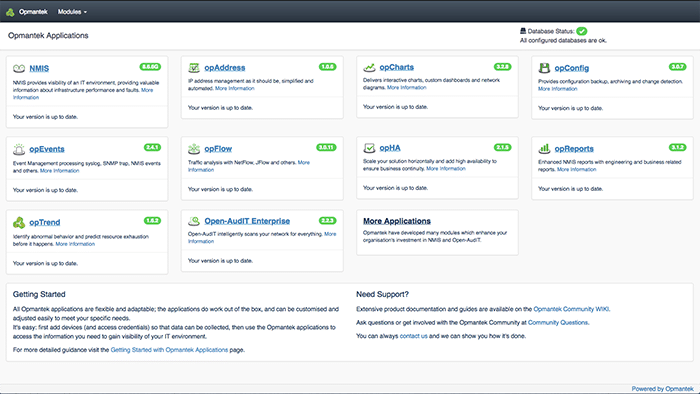Click the opFlow application icon
Screen dimensions: 700x394
coord(194,149)
